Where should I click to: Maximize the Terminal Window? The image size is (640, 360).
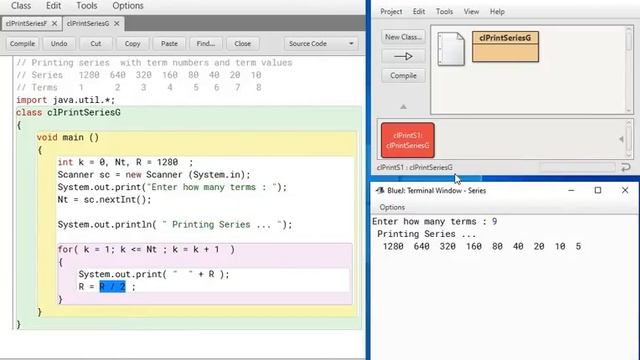pos(598,191)
